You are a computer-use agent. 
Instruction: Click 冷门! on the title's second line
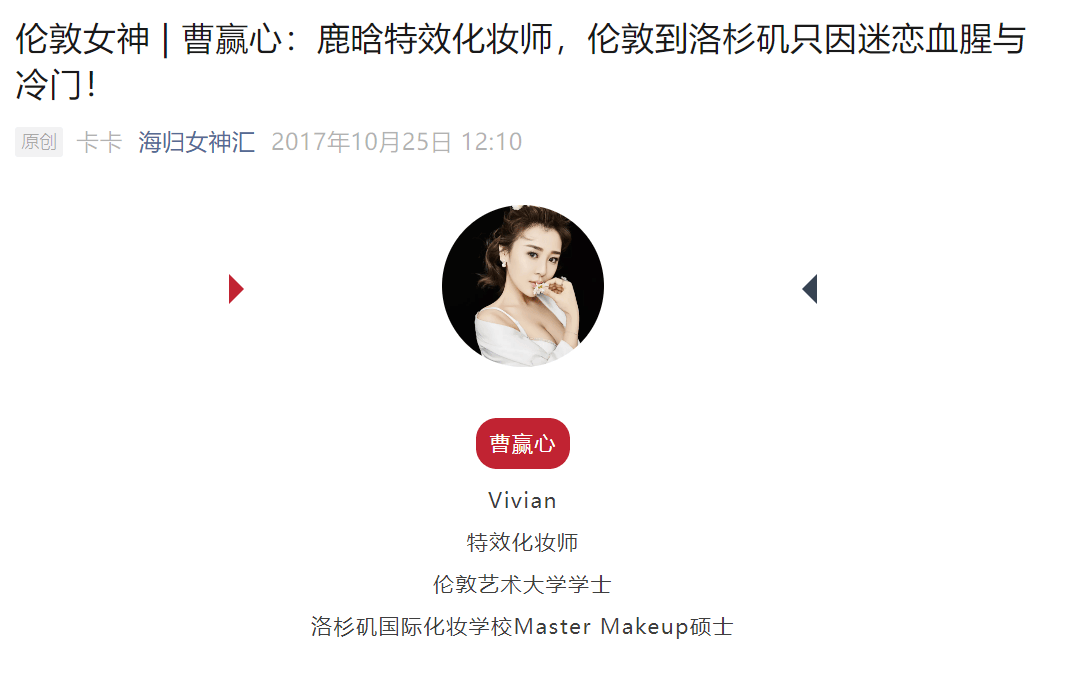56,86
